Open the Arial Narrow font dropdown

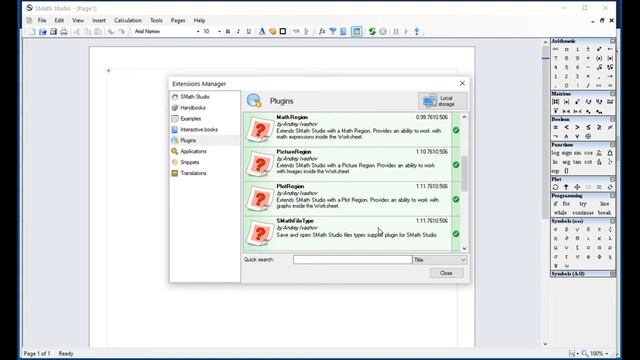pyautogui.click(x=198, y=31)
